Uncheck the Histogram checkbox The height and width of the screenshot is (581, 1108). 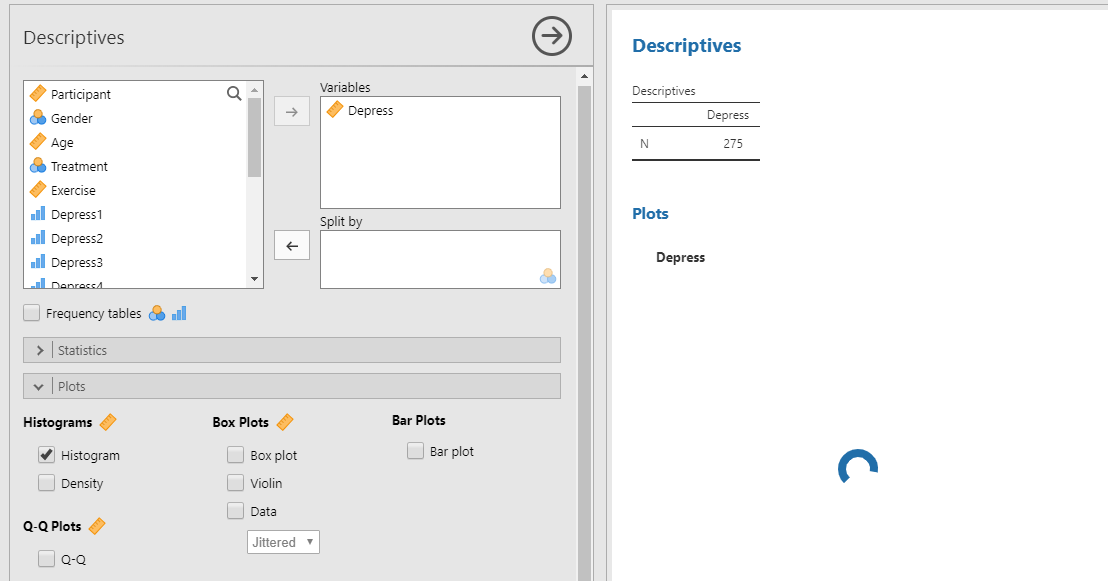click(x=47, y=454)
